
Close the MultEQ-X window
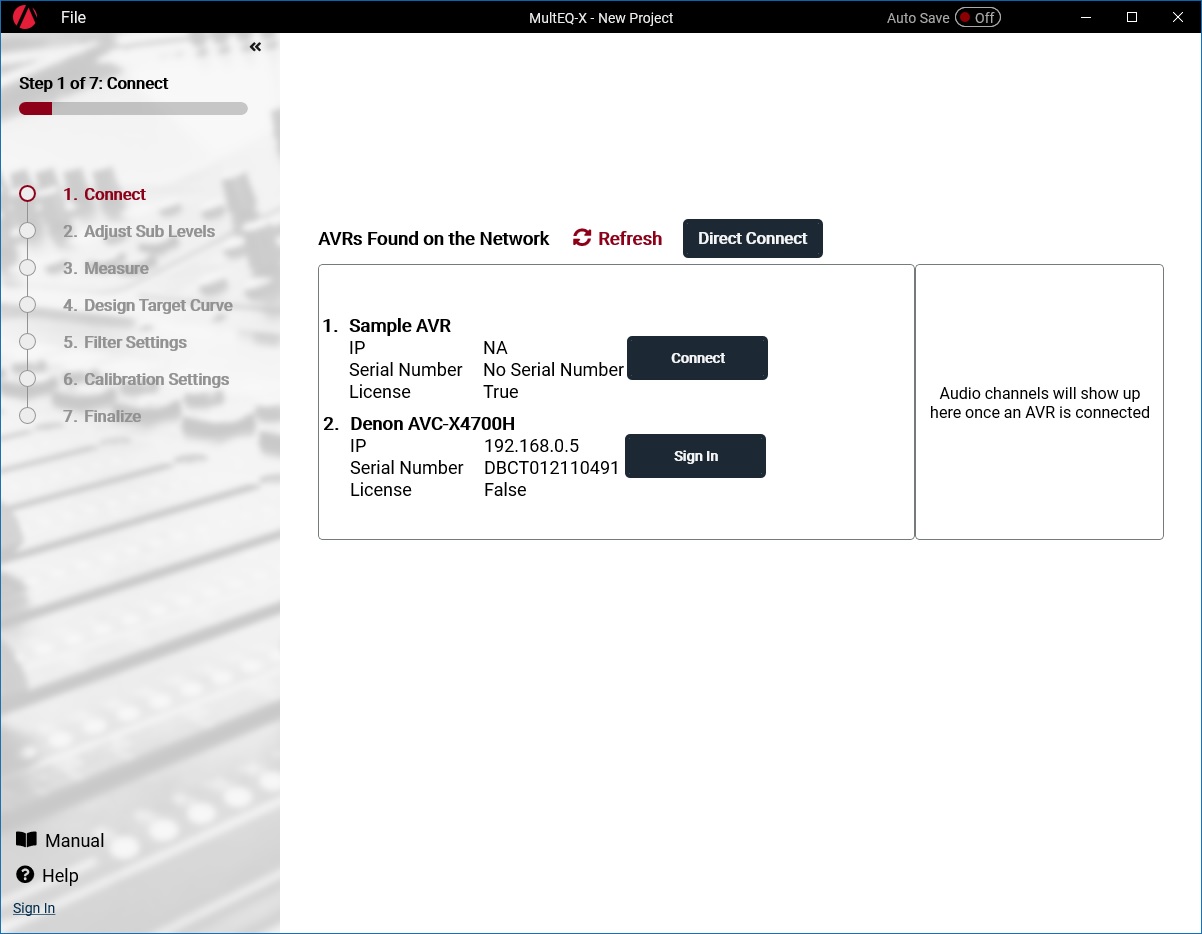click(1178, 17)
